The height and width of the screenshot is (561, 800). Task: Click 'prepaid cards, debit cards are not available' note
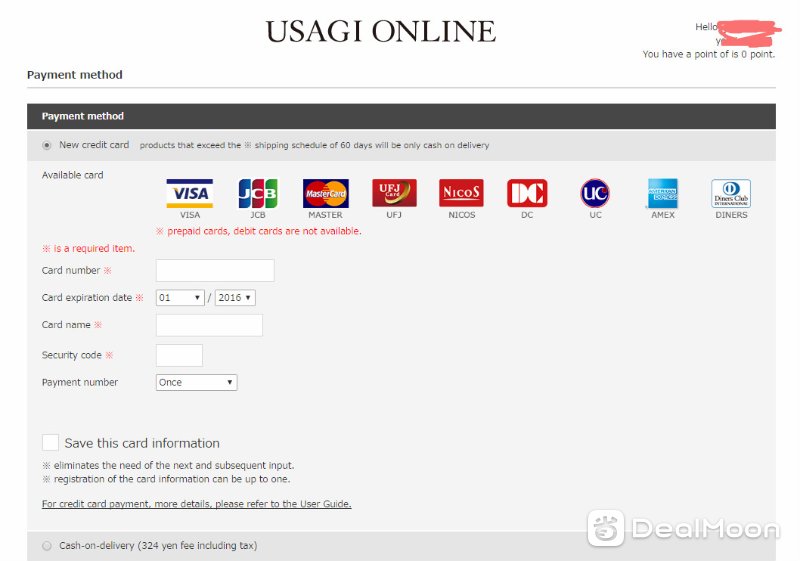coord(259,231)
